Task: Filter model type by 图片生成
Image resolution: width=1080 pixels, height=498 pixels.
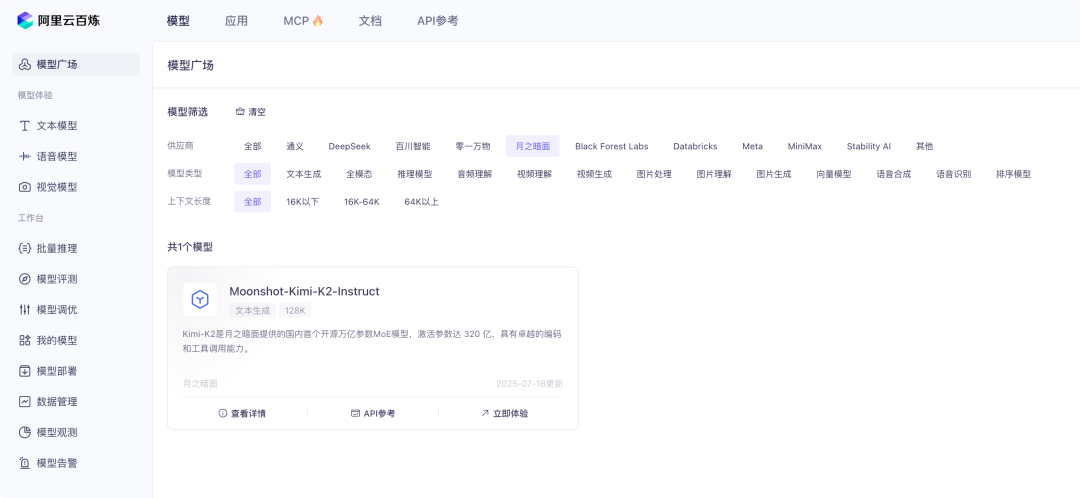Action: (x=774, y=174)
